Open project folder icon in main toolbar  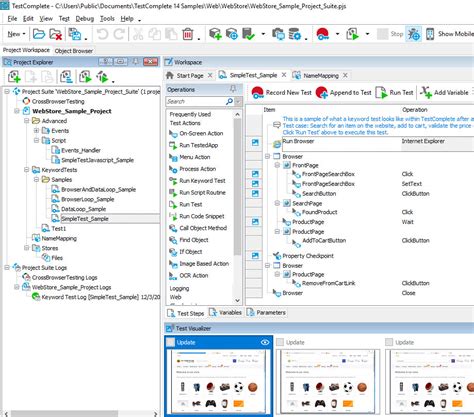pos(39,34)
